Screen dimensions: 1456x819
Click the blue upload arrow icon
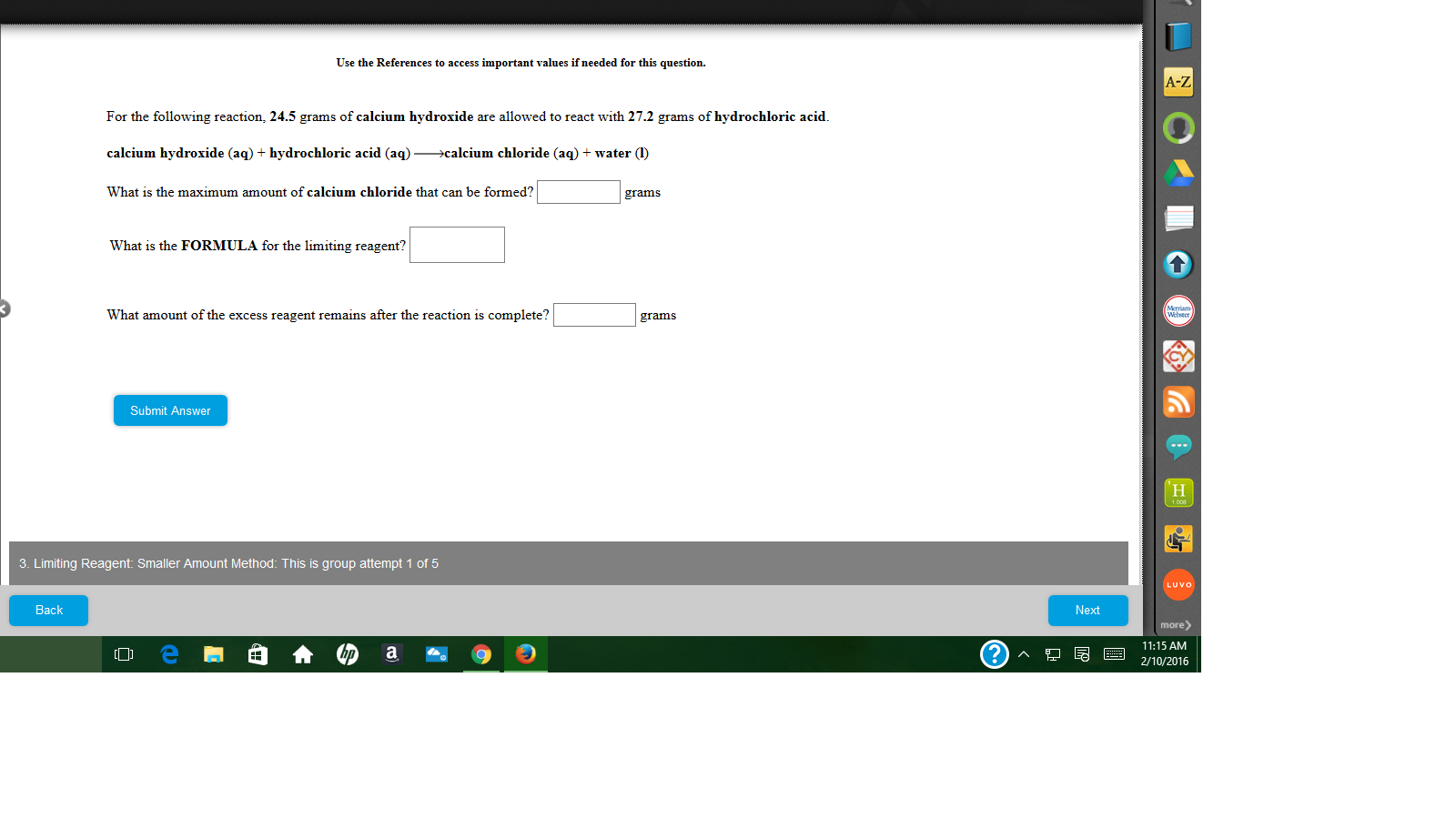tap(1178, 265)
